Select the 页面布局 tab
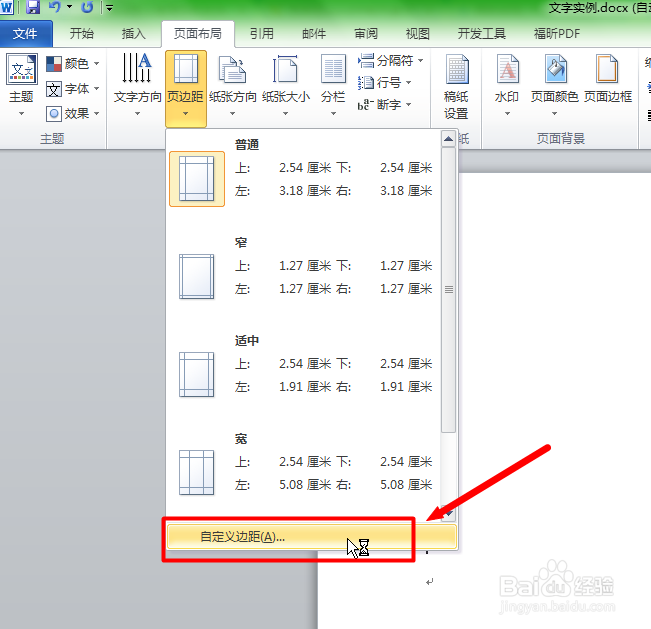Viewport: 651px width, 629px height. point(198,34)
